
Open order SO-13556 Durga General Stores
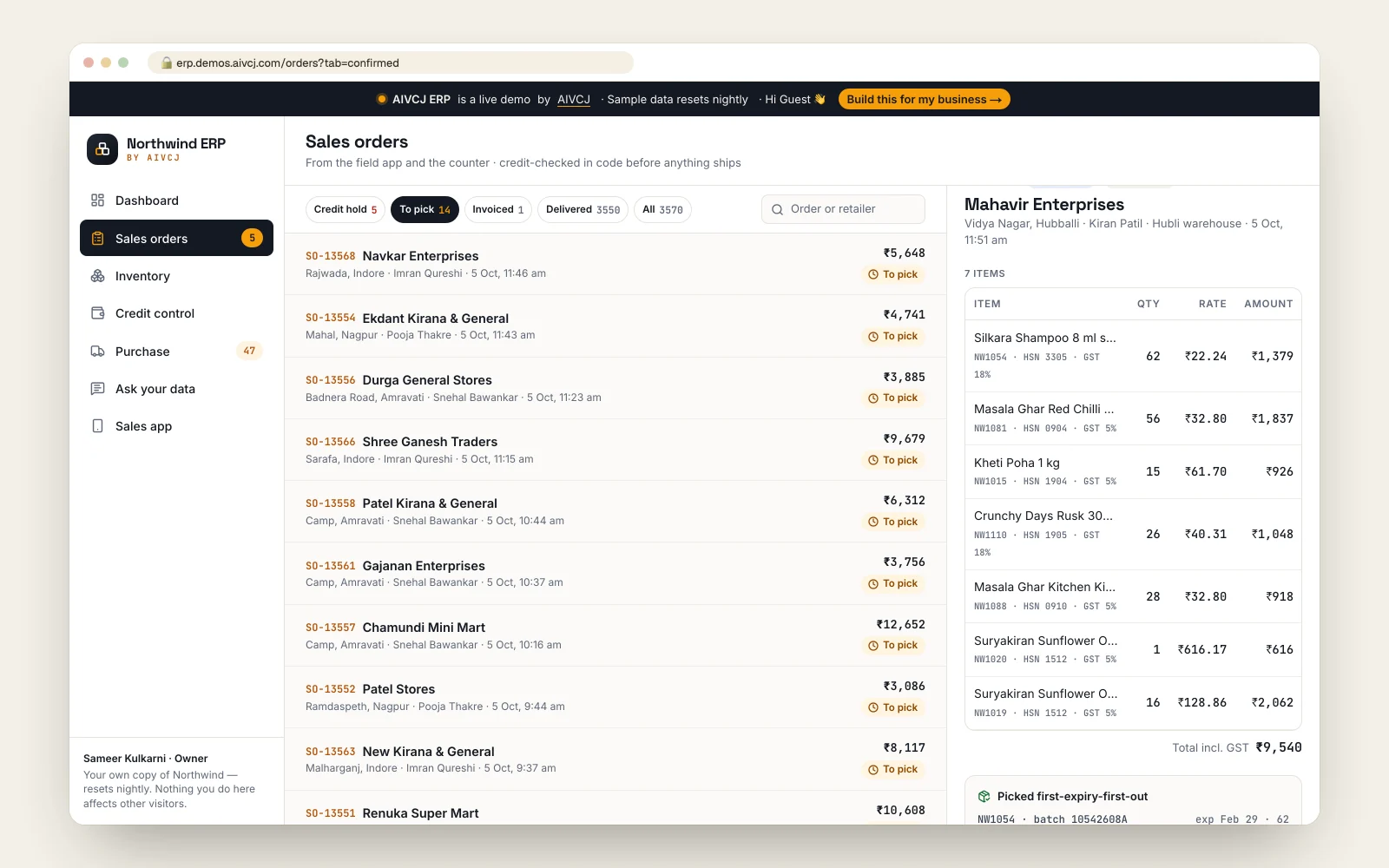tap(616, 388)
